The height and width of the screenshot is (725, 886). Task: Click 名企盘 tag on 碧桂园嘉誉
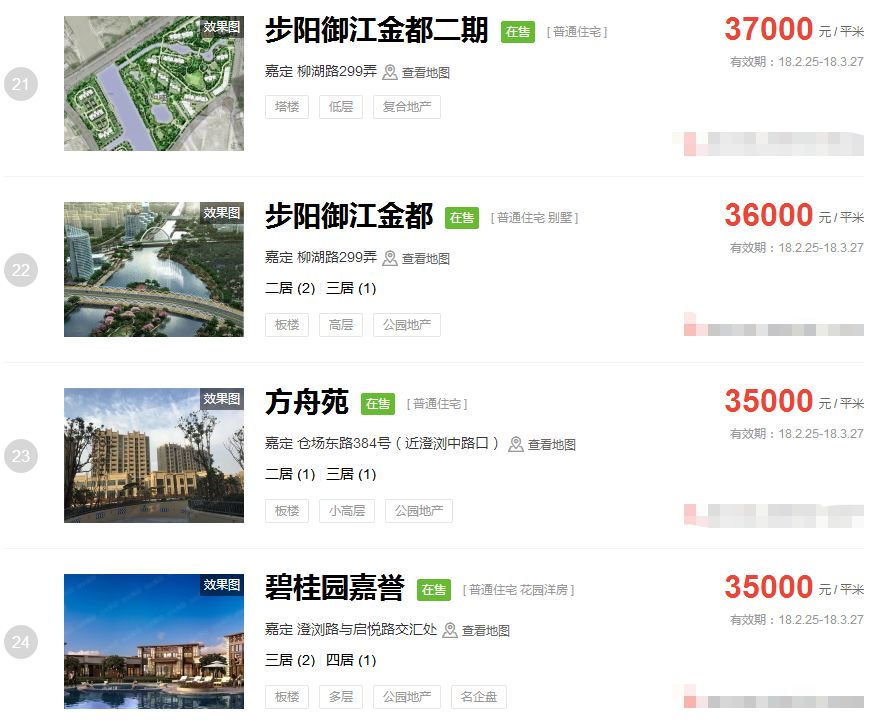(479, 697)
